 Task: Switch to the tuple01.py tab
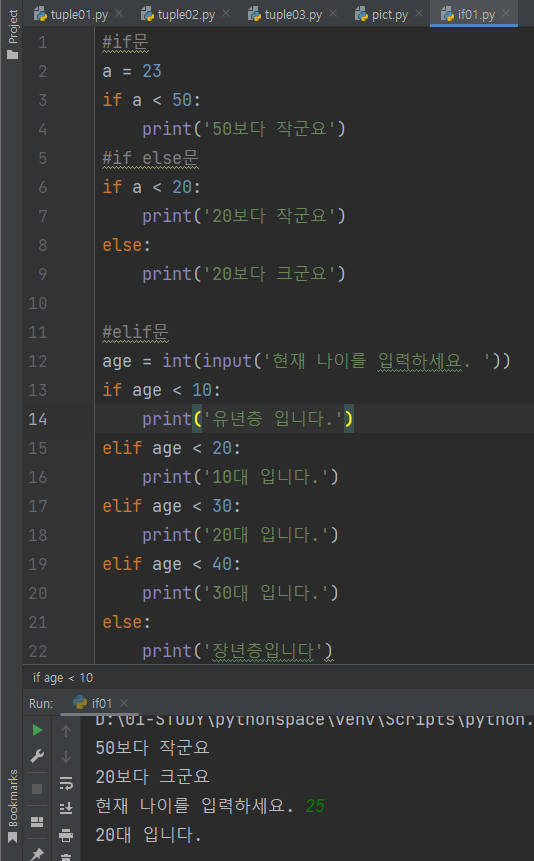(x=71, y=15)
